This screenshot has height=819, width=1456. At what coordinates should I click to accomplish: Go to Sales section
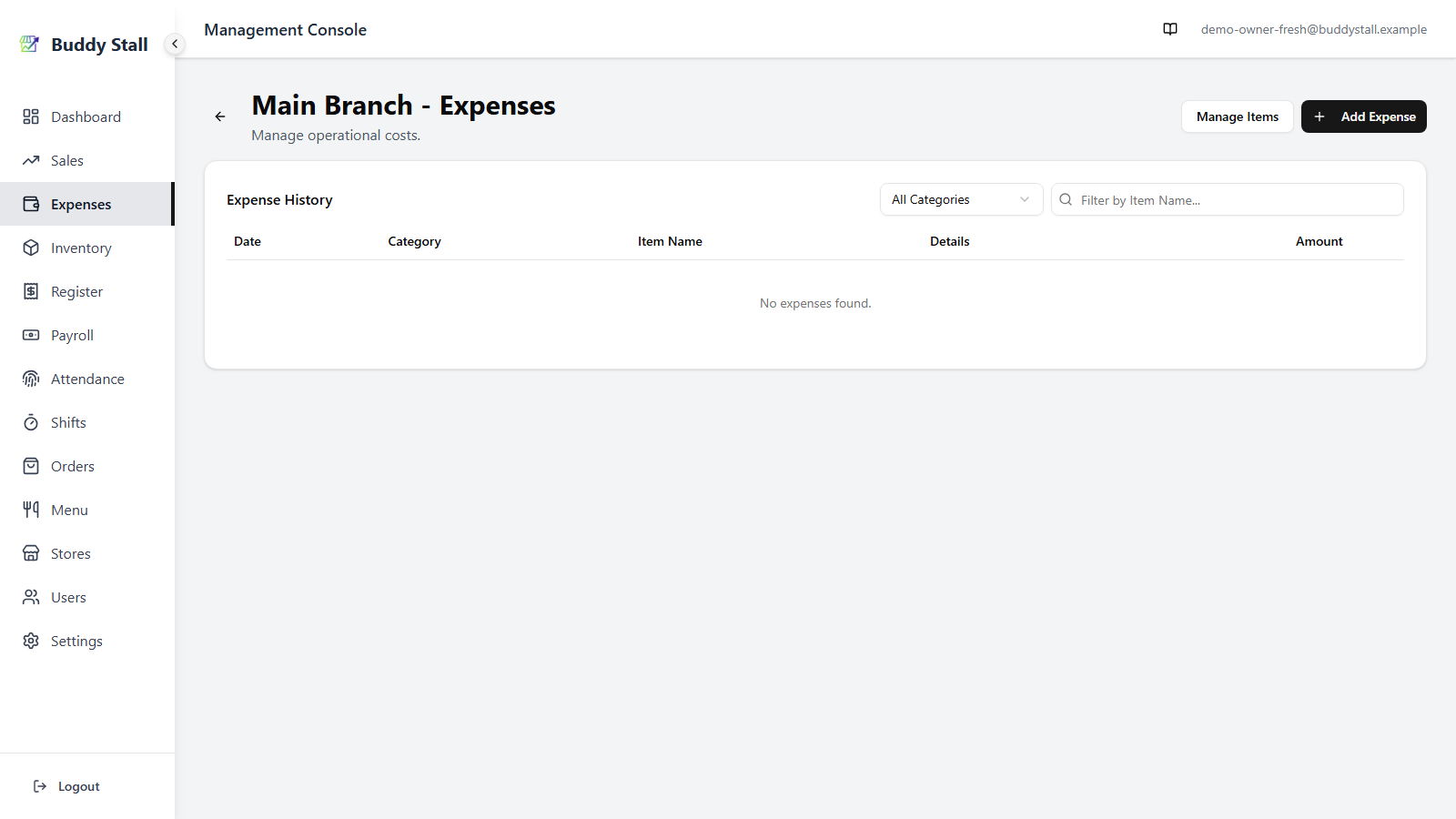pyautogui.click(x=87, y=160)
